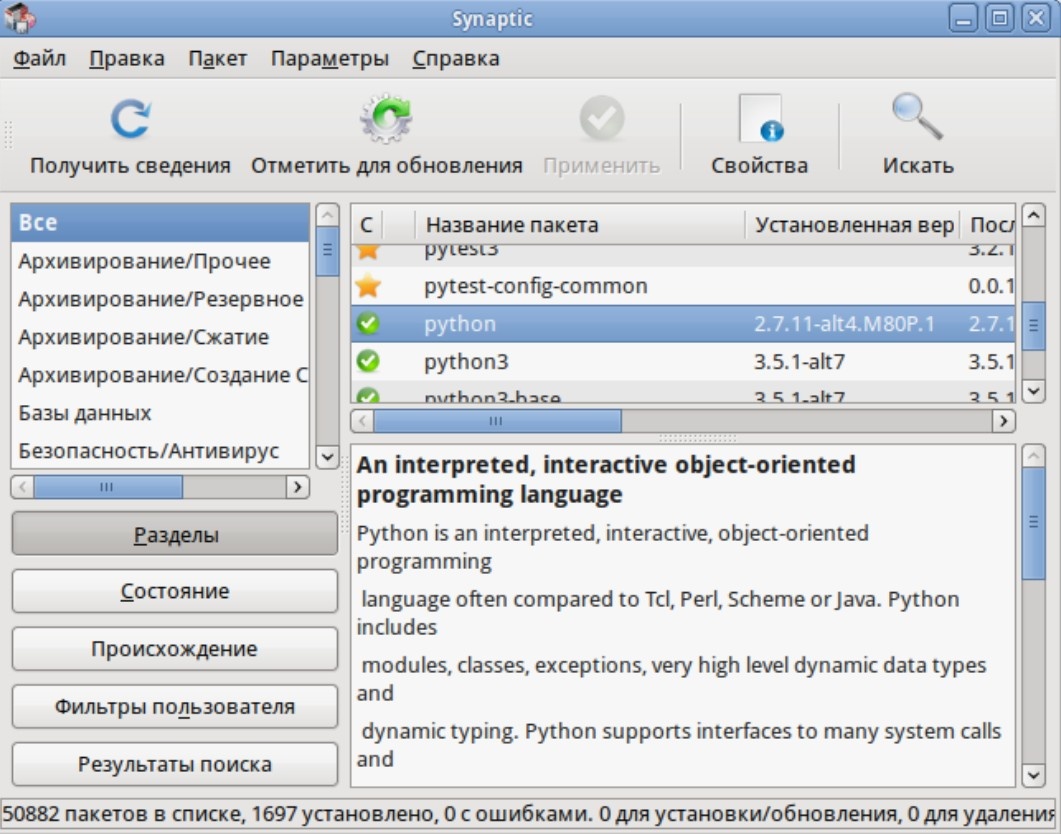
Task: Click the Reload package info icon
Action: [131, 119]
